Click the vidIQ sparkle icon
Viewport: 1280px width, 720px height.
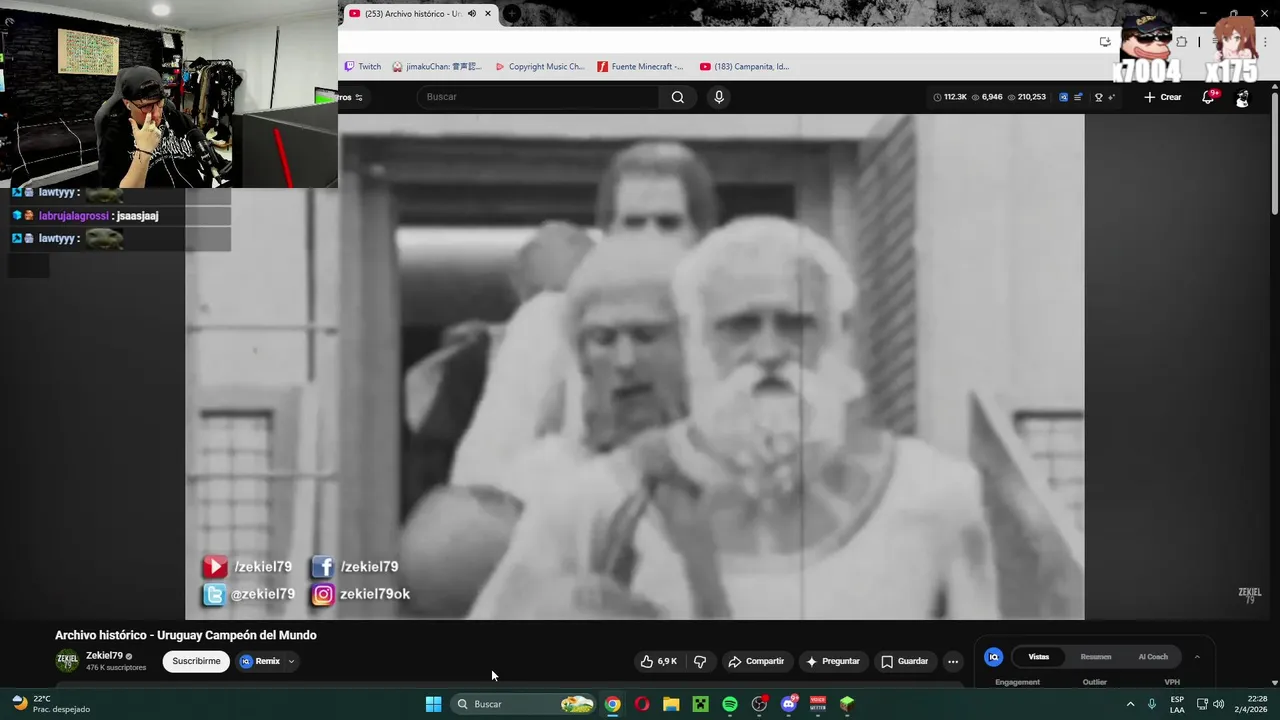[1111, 97]
